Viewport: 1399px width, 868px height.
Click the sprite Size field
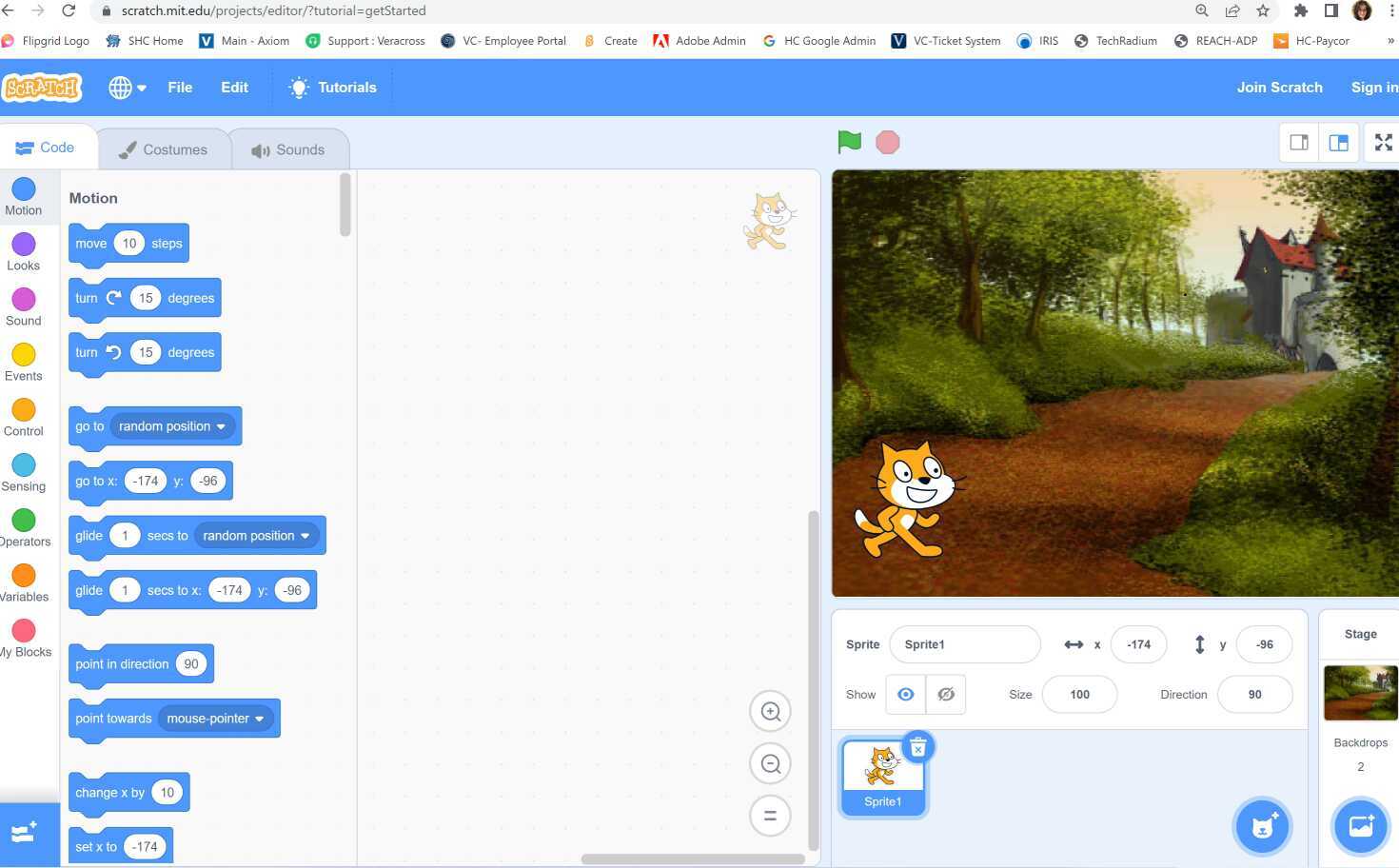[x=1079, y=695]
